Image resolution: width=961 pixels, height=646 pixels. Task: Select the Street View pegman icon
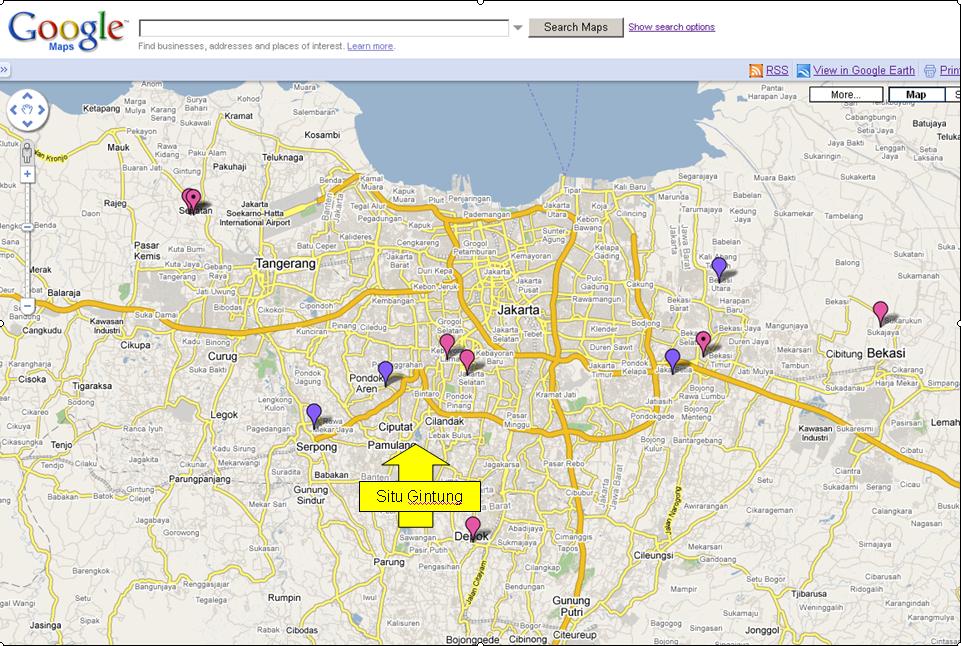pyautogui.click(x=27, y=152)
